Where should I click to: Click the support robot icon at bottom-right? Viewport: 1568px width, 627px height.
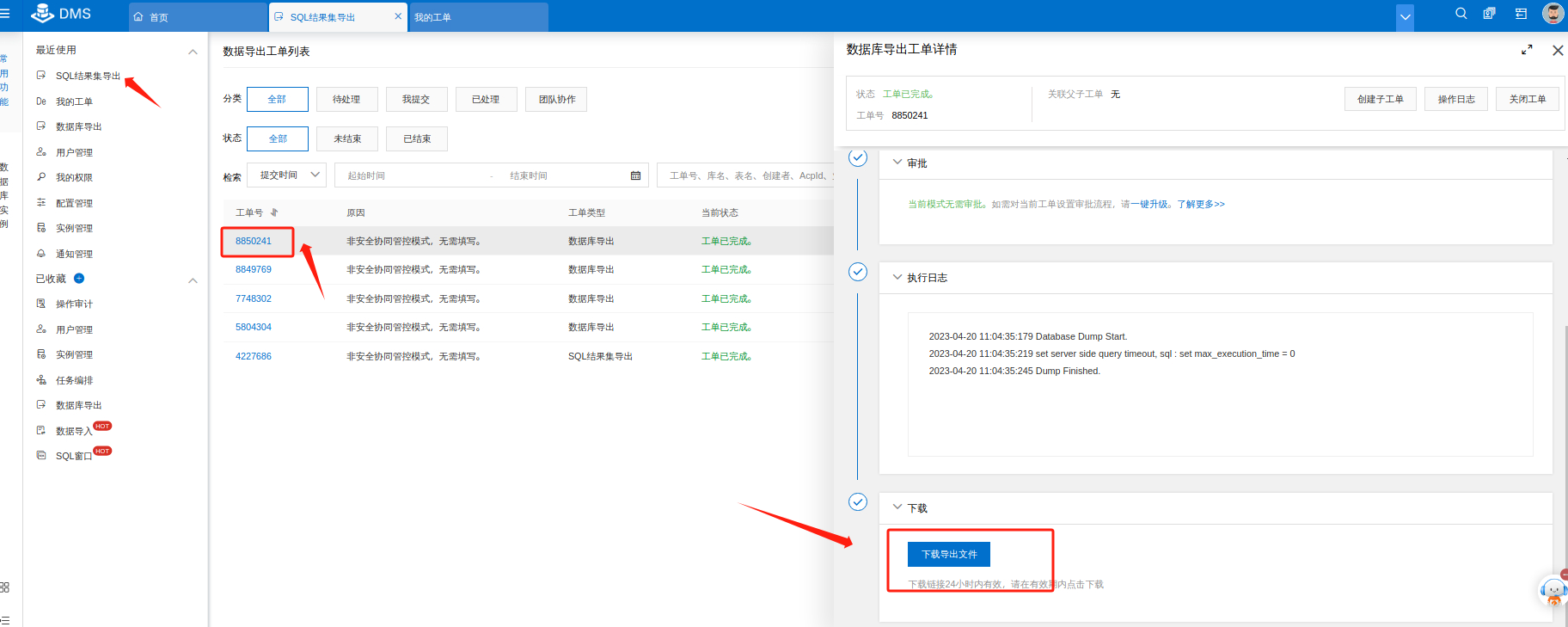tap(1554, 591)
